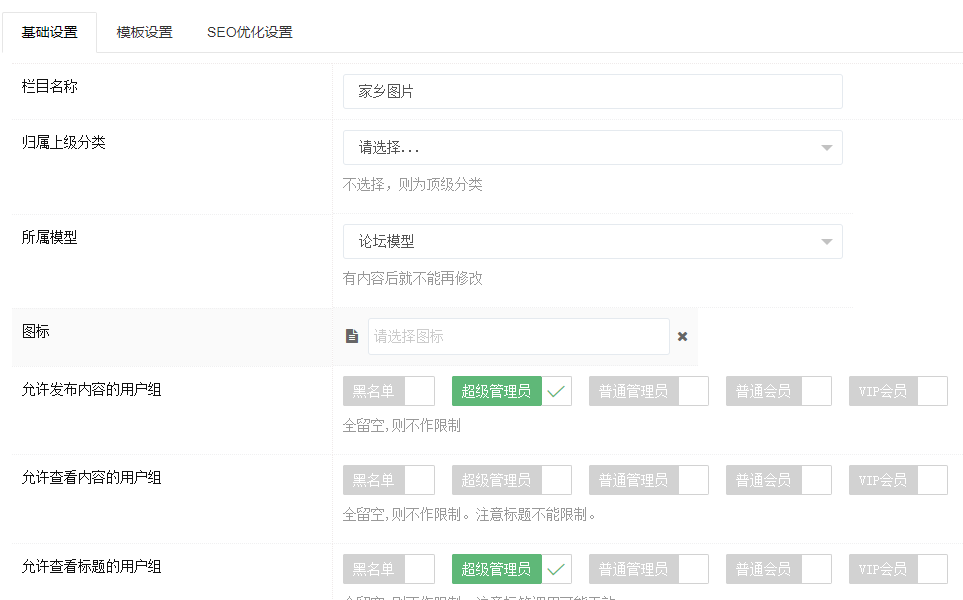The image size is (963, 600).
Task: Disable 超级管理员 for viewing titles
Action: point(511,569)
